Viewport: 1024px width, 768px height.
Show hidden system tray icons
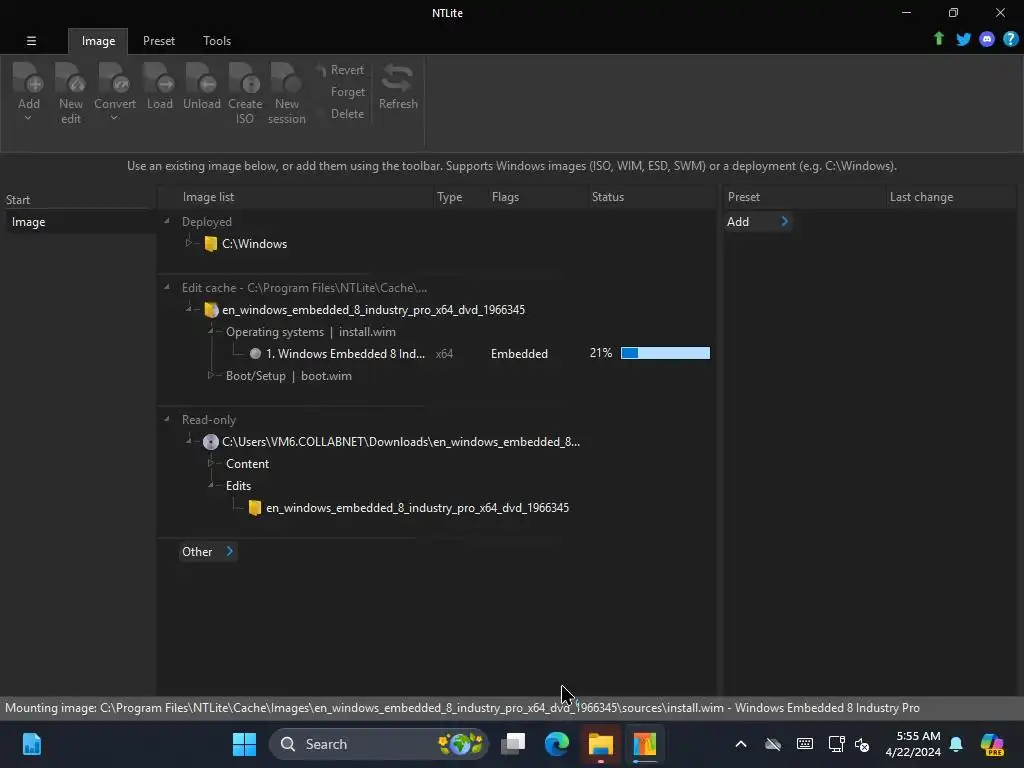tap(741, 744)
